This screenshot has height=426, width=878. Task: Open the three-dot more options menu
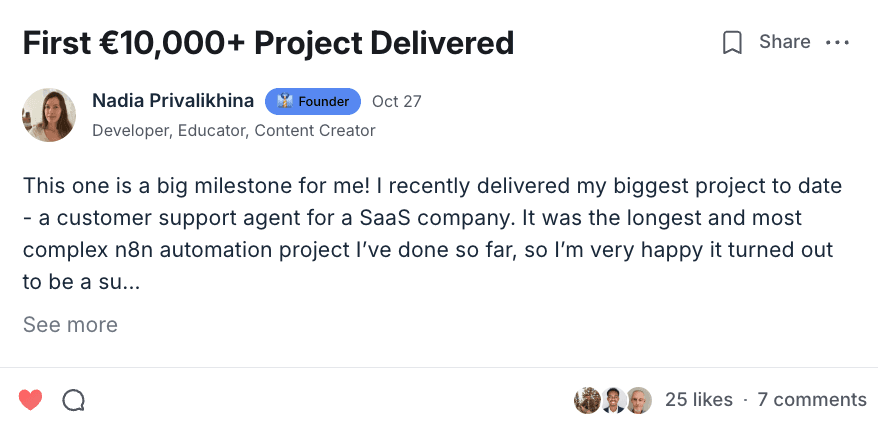click(x=837, y=42)
